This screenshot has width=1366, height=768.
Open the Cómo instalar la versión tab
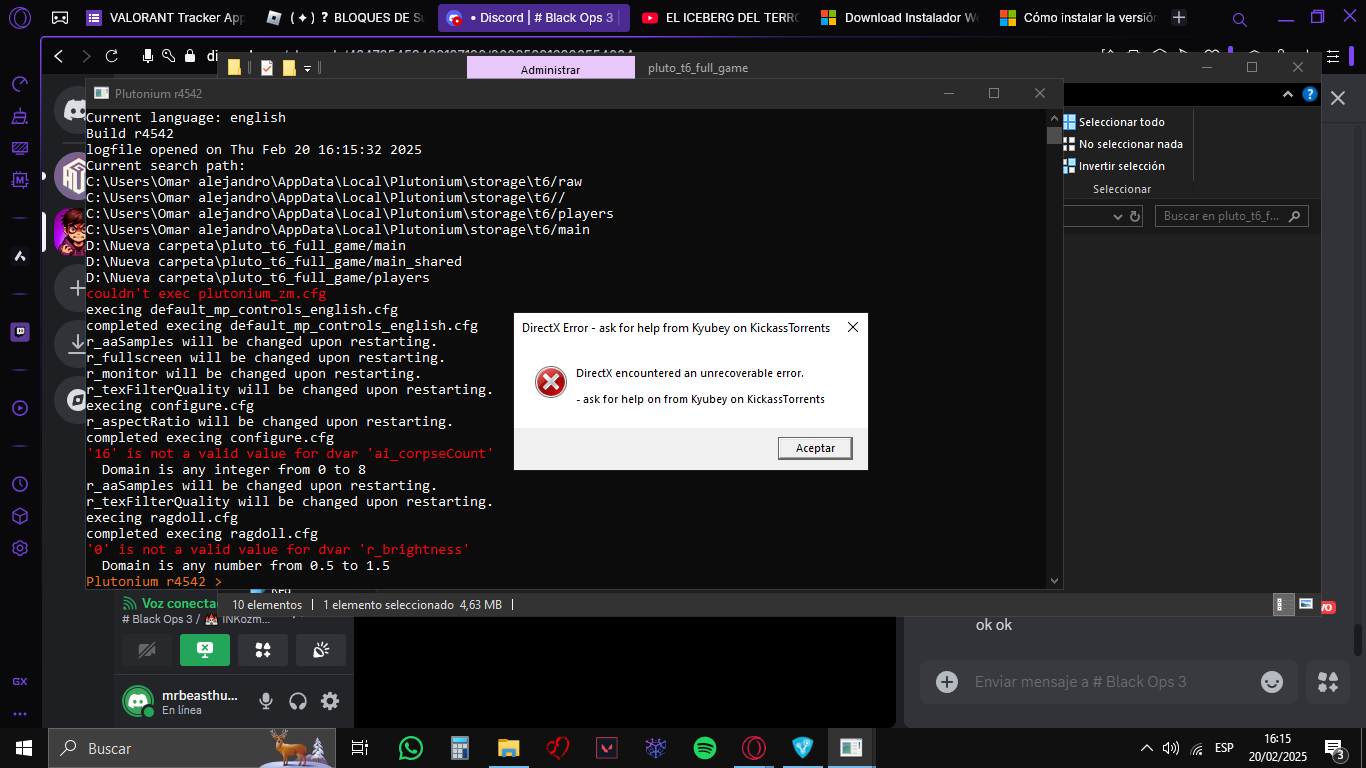tap(1078, 17)
